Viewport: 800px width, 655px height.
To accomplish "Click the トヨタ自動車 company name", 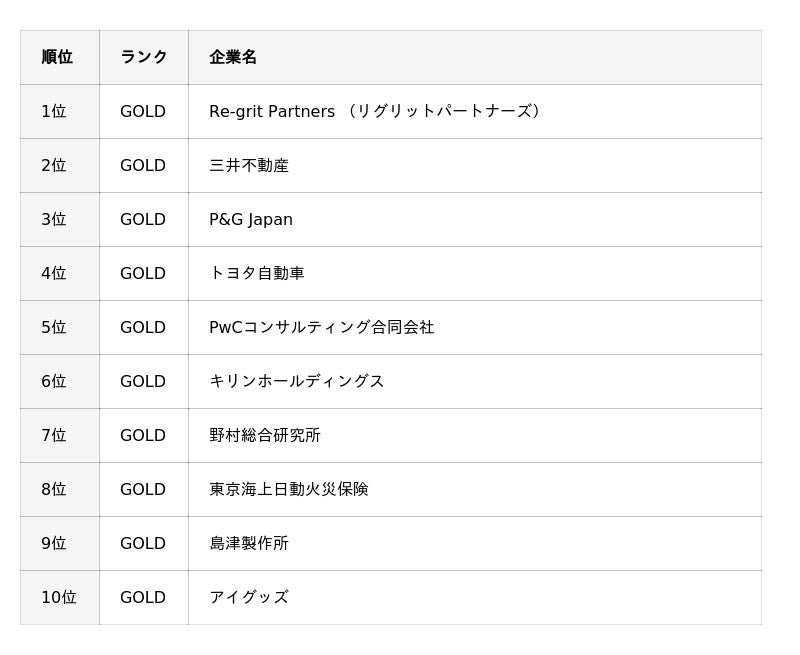I will click(x=257, y=273).
